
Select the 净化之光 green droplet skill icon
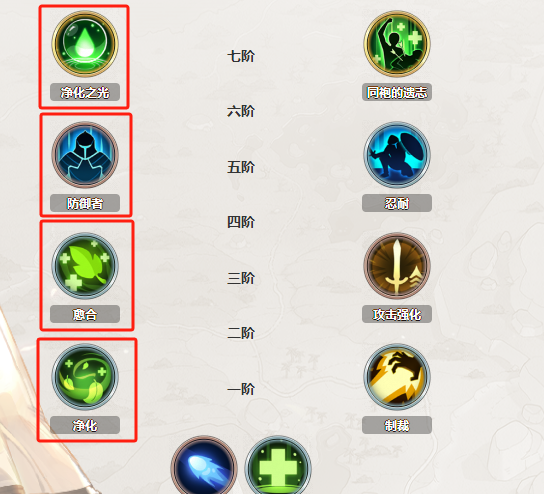coord(85,44)
